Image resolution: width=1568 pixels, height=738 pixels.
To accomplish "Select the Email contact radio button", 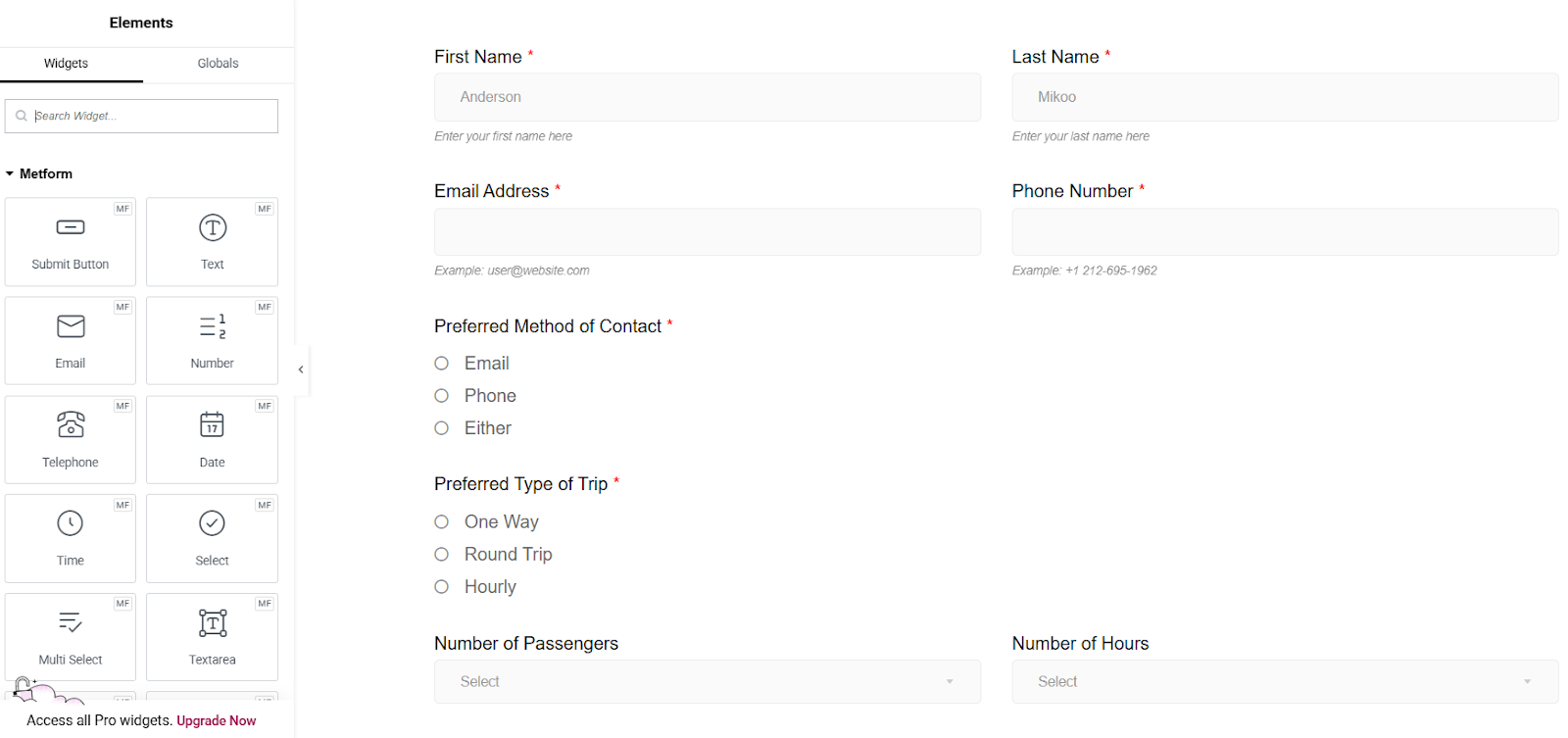I will pyautogui.click(x=442, y=364).
